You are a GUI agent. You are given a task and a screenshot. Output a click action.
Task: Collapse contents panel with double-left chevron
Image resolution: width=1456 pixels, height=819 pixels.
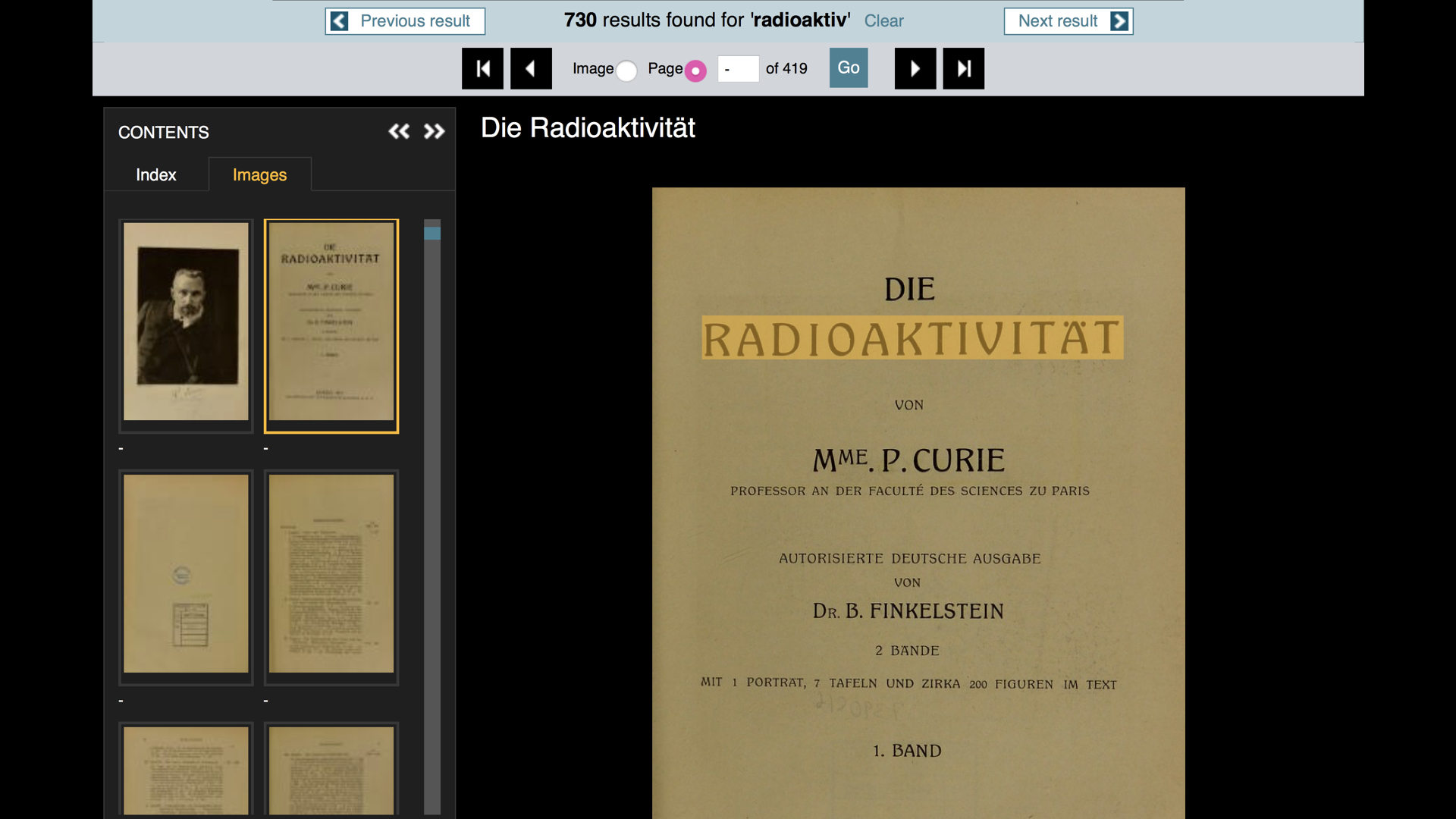[399, 132]
